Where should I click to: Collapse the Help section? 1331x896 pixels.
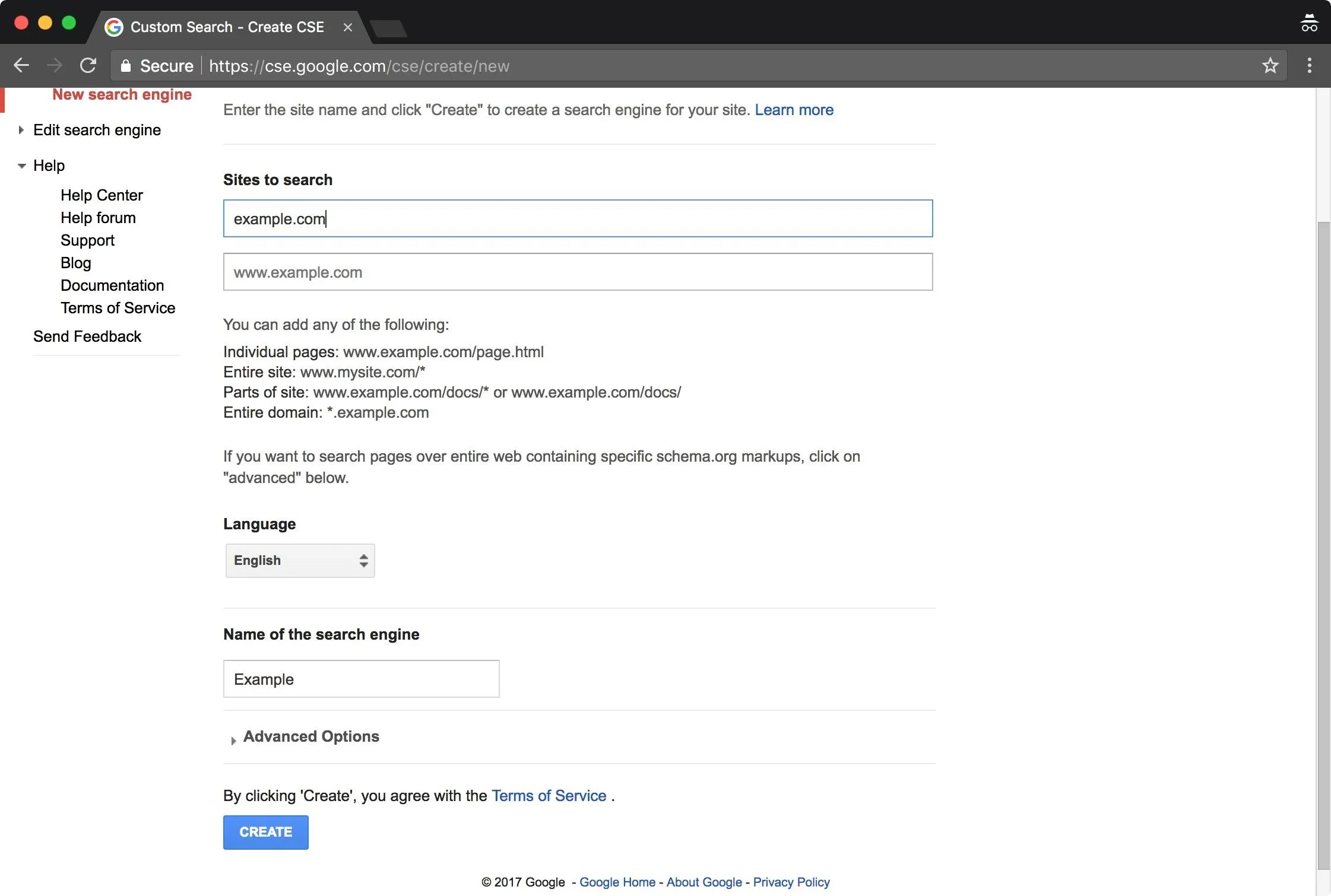coord(21,166)
